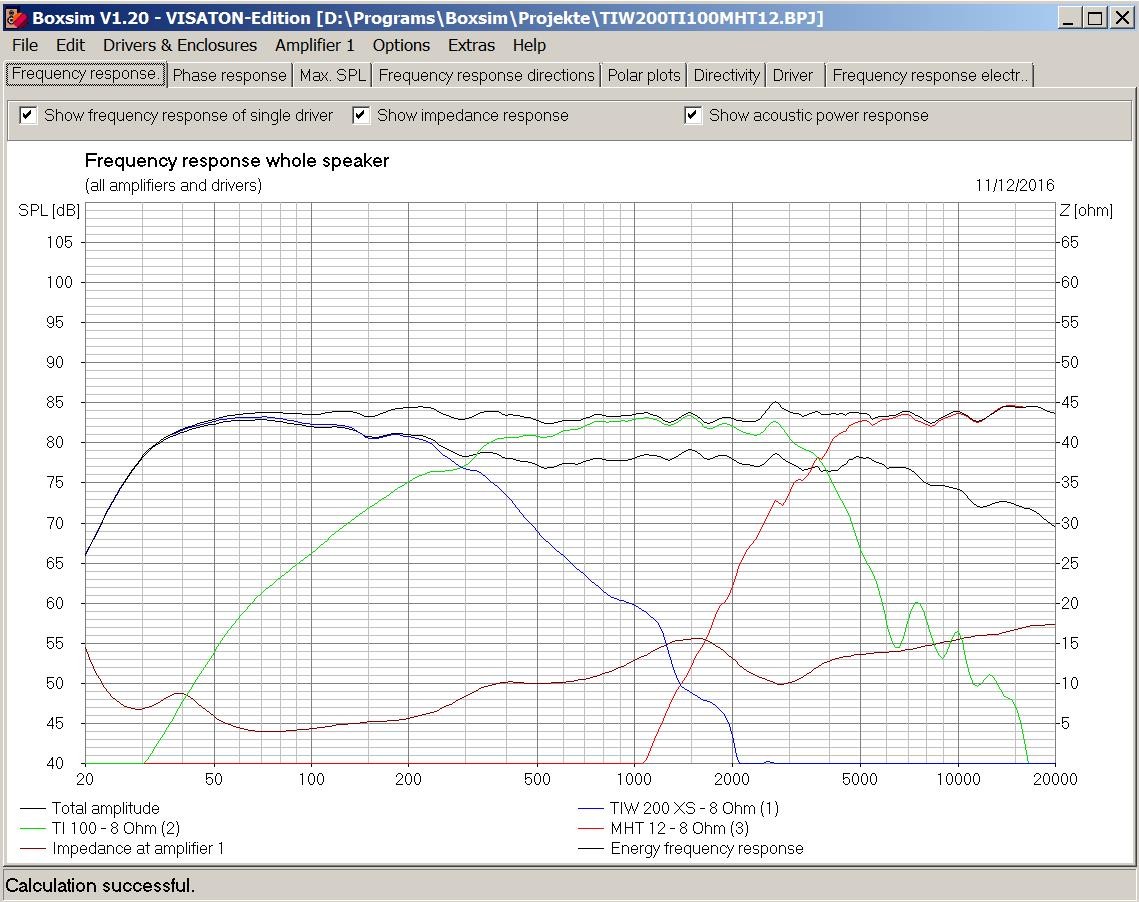Open the Extras menu
1139x902 pixels.
coord(471,45)
